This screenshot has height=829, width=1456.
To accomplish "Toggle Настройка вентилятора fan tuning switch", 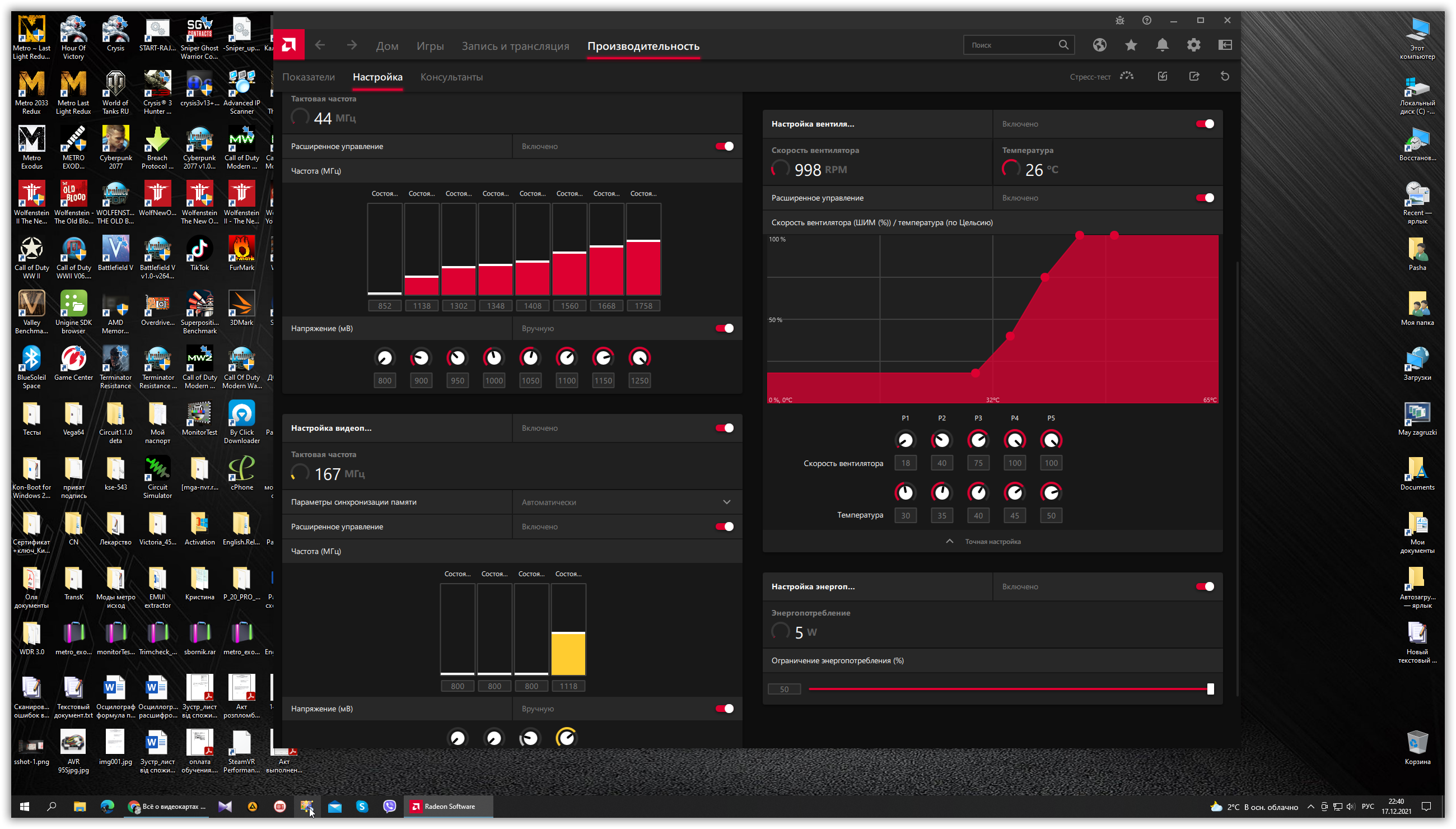I will tap(1205, 124).
